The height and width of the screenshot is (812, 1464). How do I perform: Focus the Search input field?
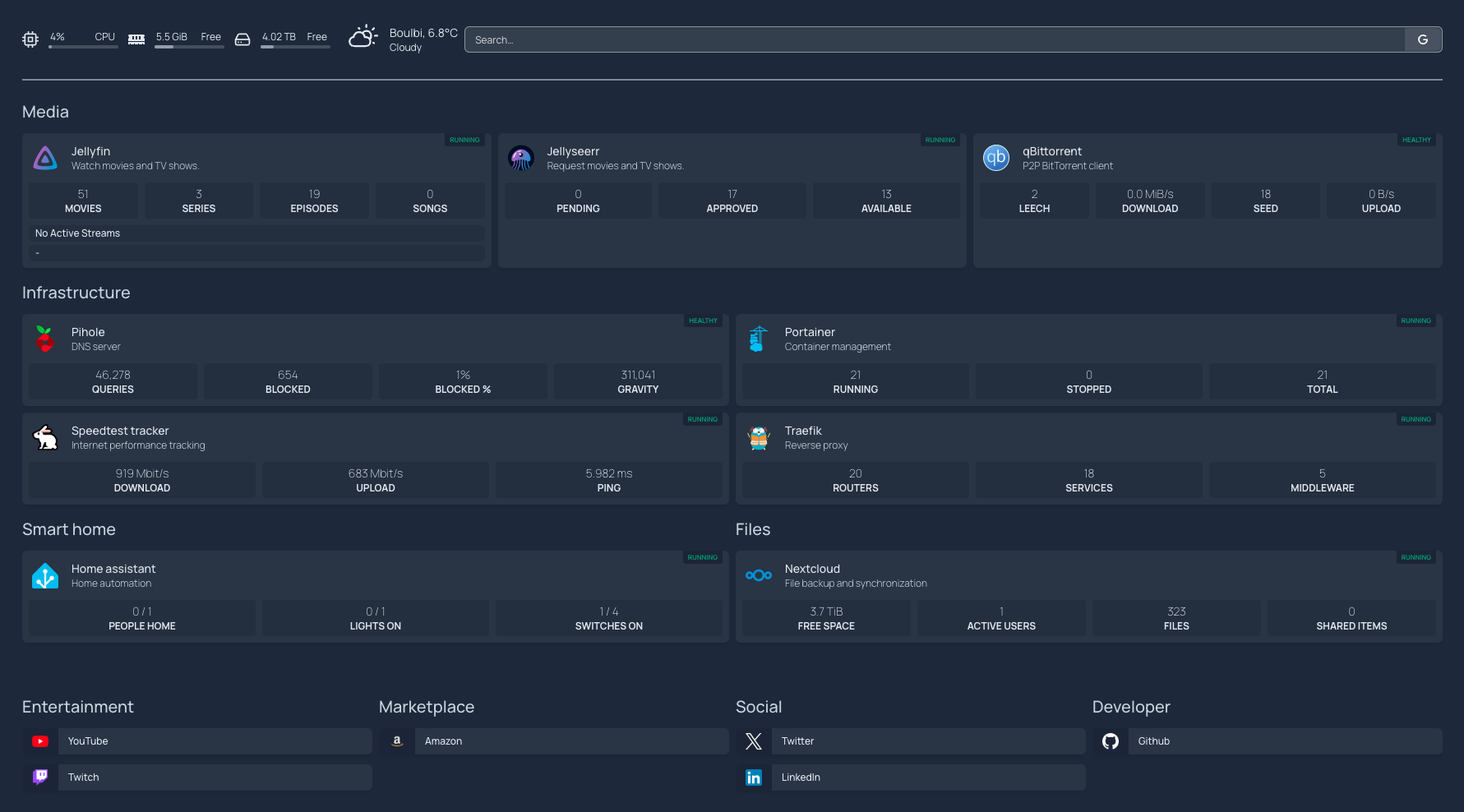point(935,39)
